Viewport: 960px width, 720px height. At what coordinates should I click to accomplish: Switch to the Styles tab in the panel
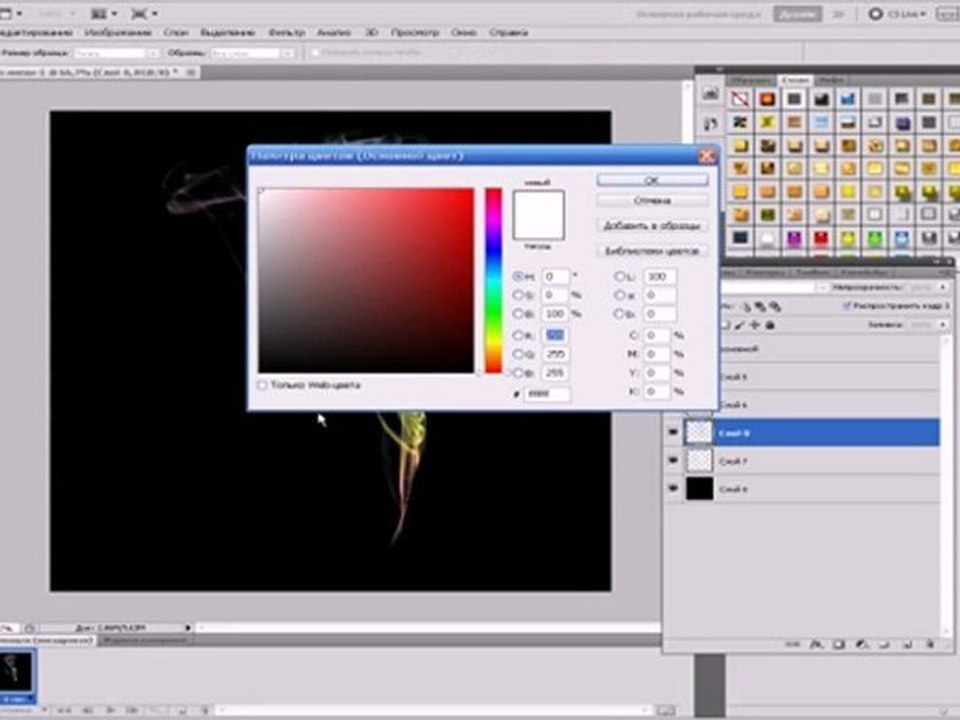point(795,80)
